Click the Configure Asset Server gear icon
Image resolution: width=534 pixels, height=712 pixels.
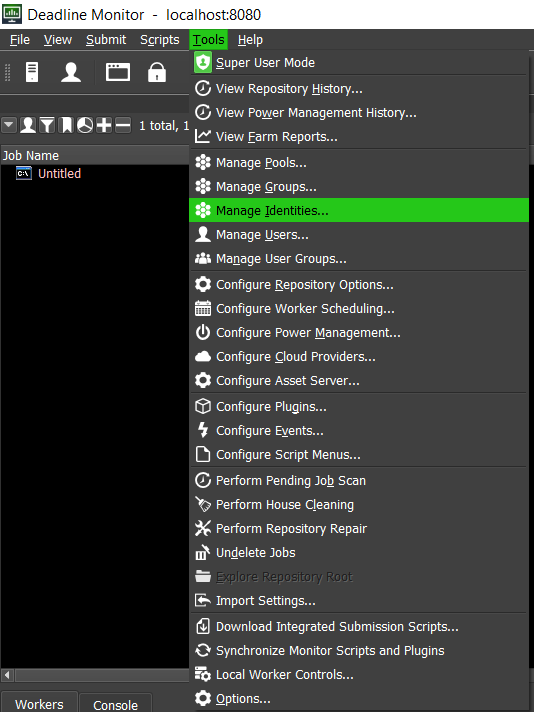click(203, 381)
